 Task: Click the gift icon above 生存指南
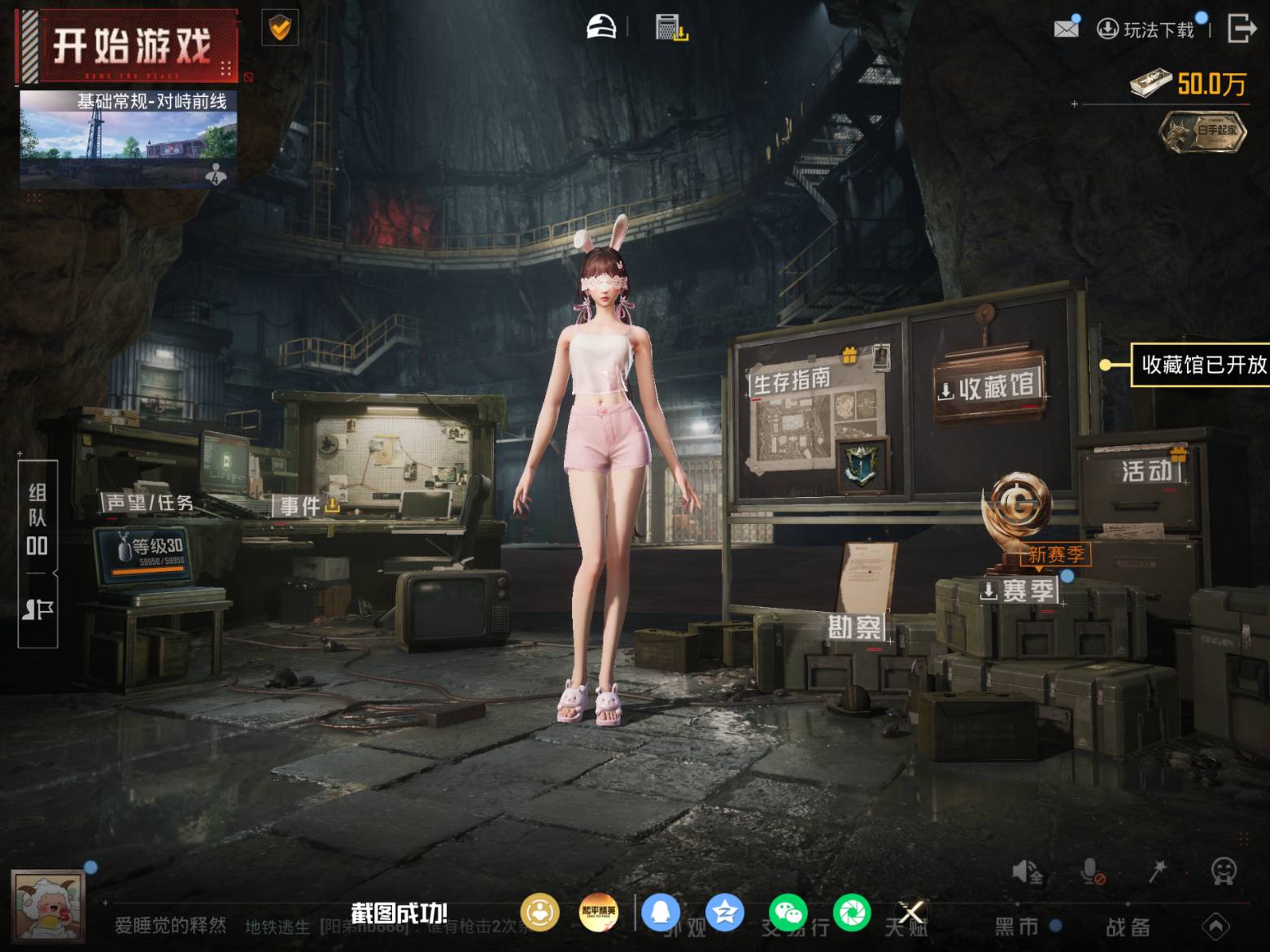coord(849,355)
